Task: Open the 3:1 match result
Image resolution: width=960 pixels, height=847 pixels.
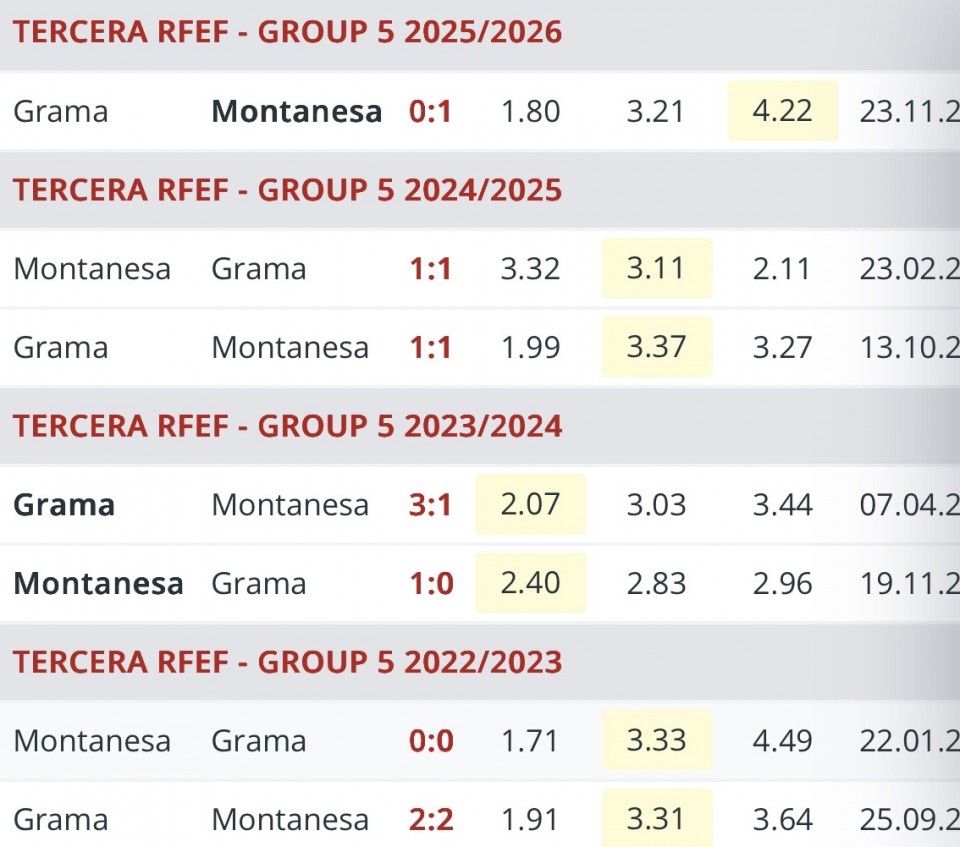Action: (x=431, y=505)
